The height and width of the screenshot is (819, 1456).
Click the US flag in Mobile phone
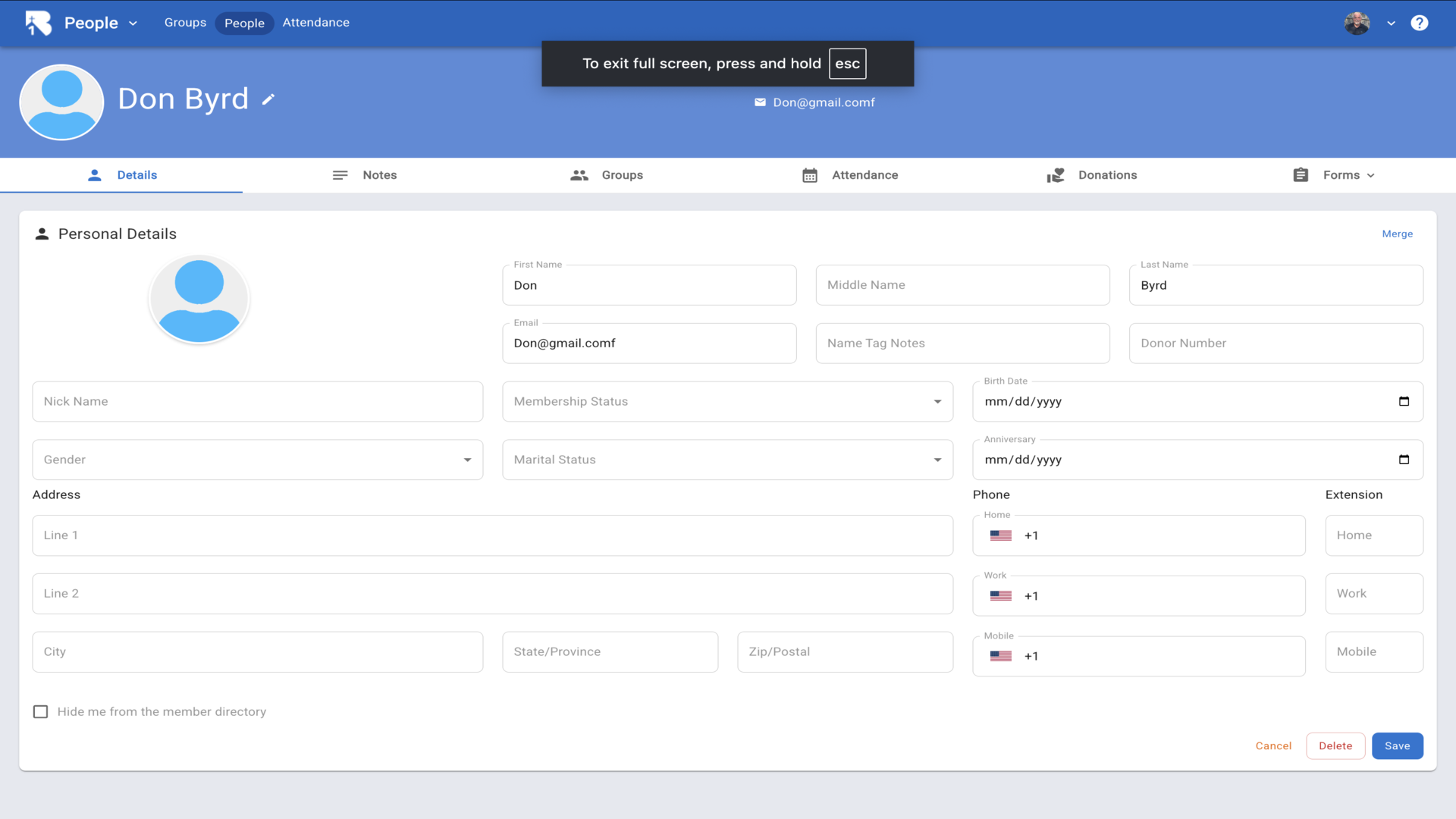[1000, 656]
